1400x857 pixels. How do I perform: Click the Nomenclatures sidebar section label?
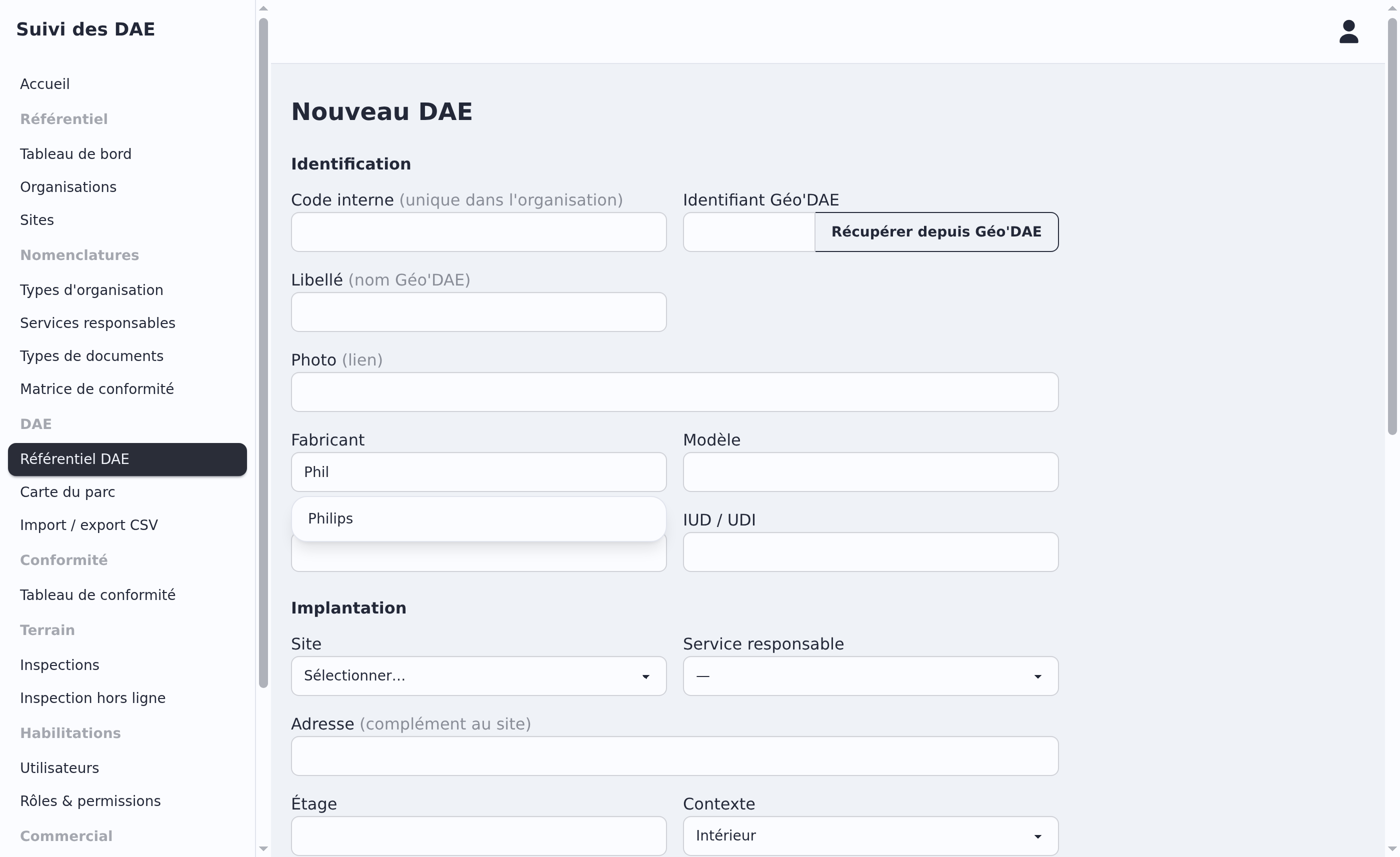(x=79, y=255)
